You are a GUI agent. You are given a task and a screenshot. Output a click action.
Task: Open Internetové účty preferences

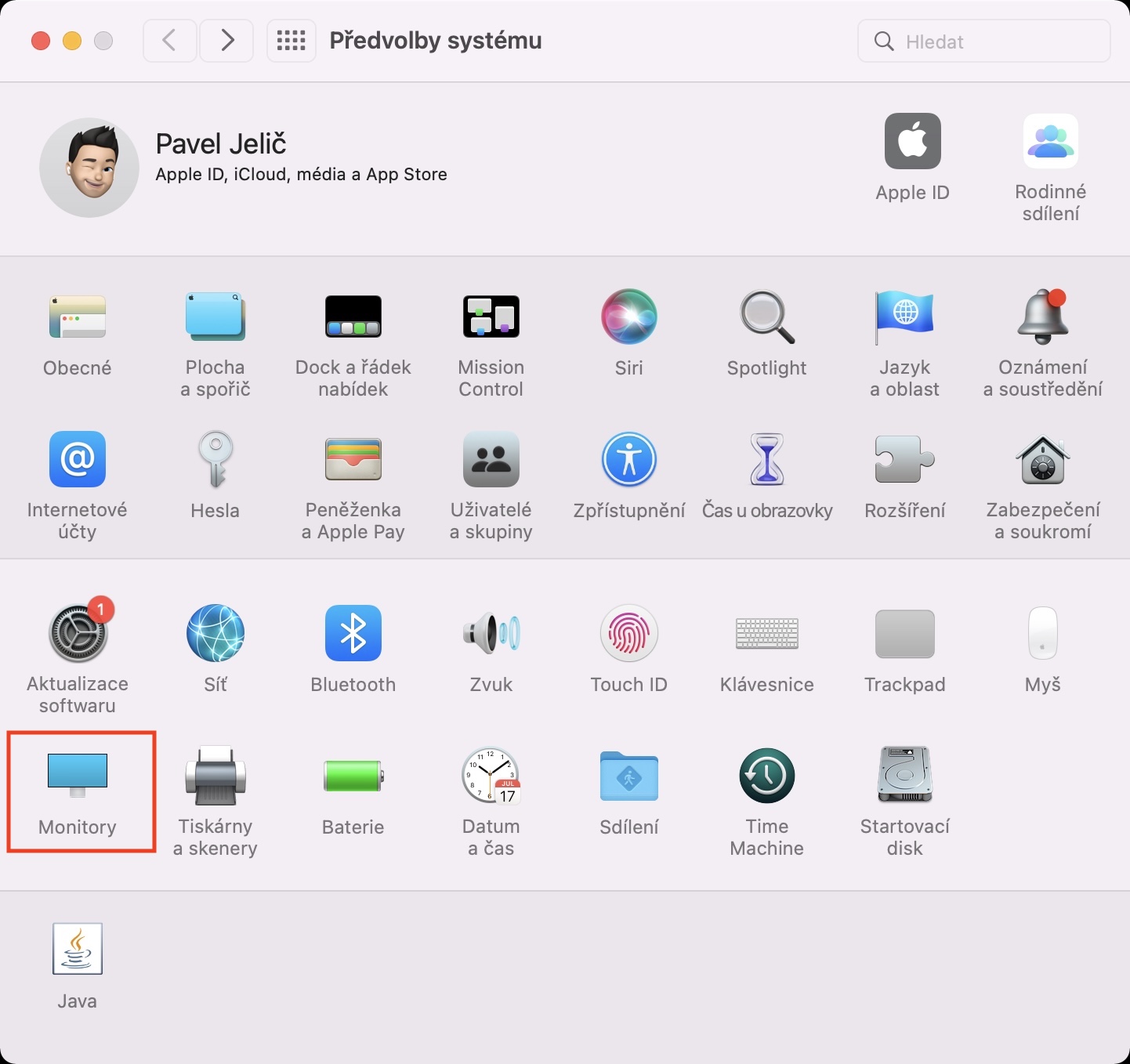click(x=78, y=460)
